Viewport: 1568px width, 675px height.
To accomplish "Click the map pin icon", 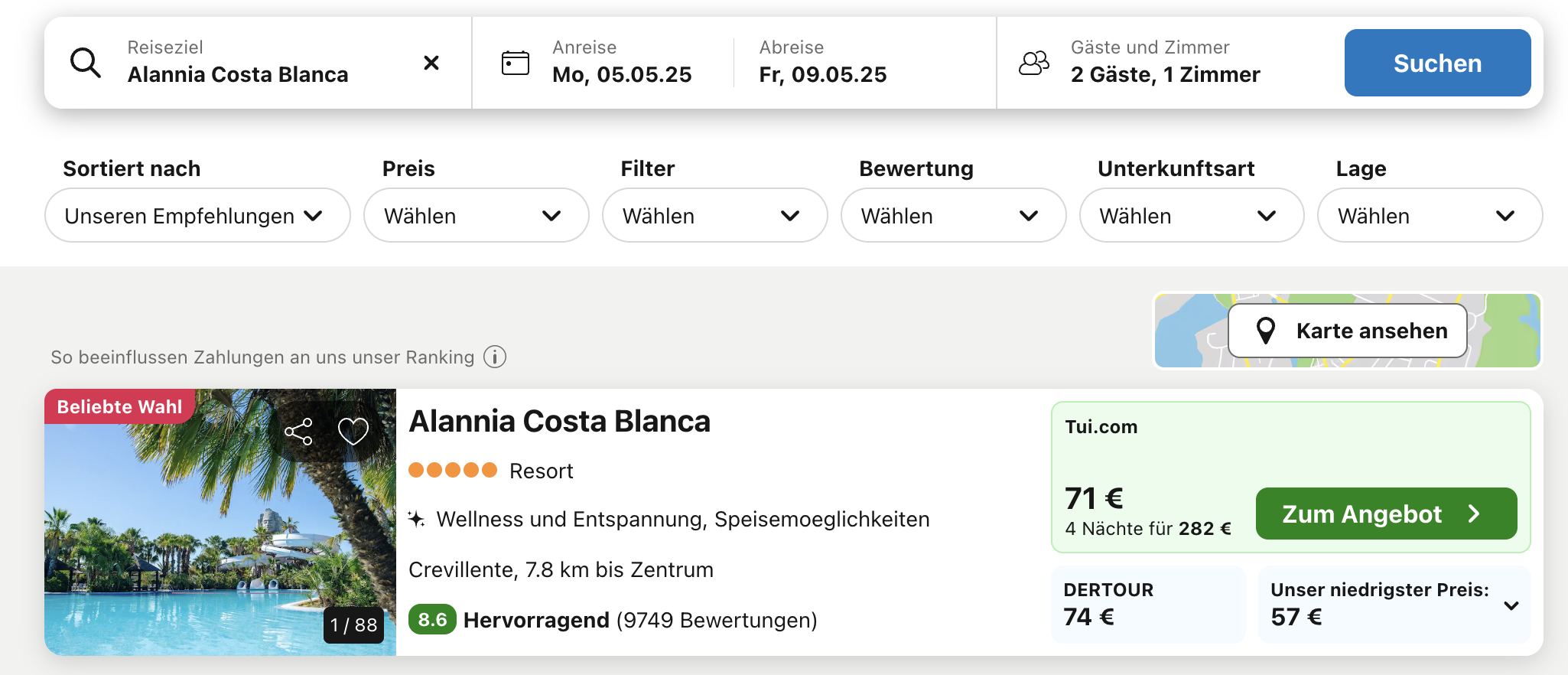I will coord(1266,331).
